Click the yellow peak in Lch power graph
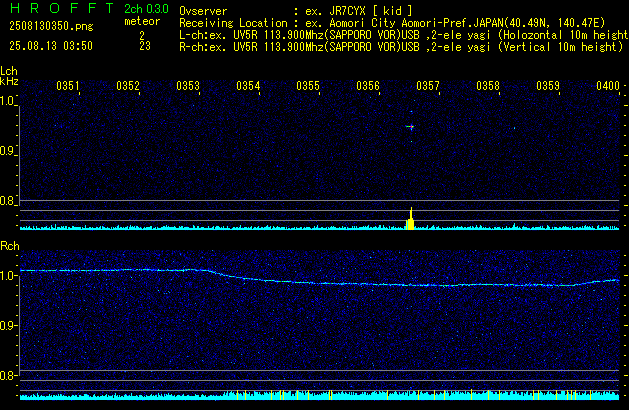629x410 pixels. [x=410, y=219]
